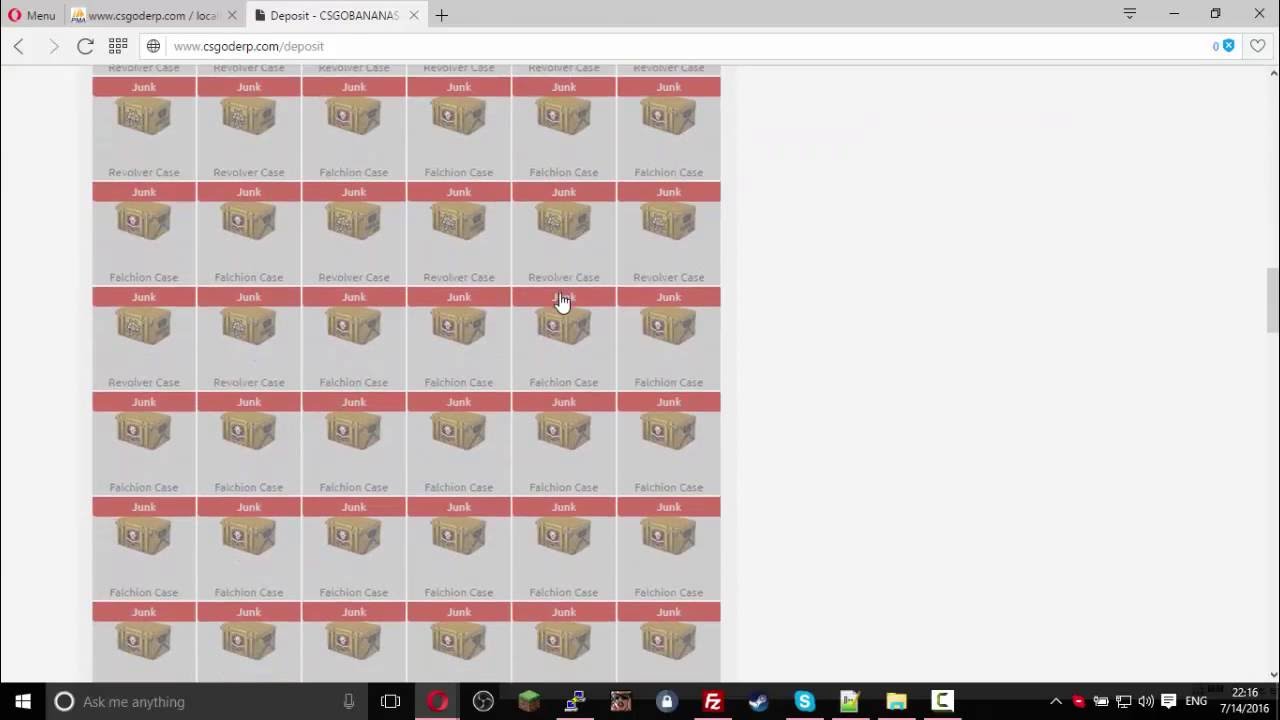Open a new browser tab
Image resolution: width=1280 pixels, height=720 pixels.
(441, 15)
